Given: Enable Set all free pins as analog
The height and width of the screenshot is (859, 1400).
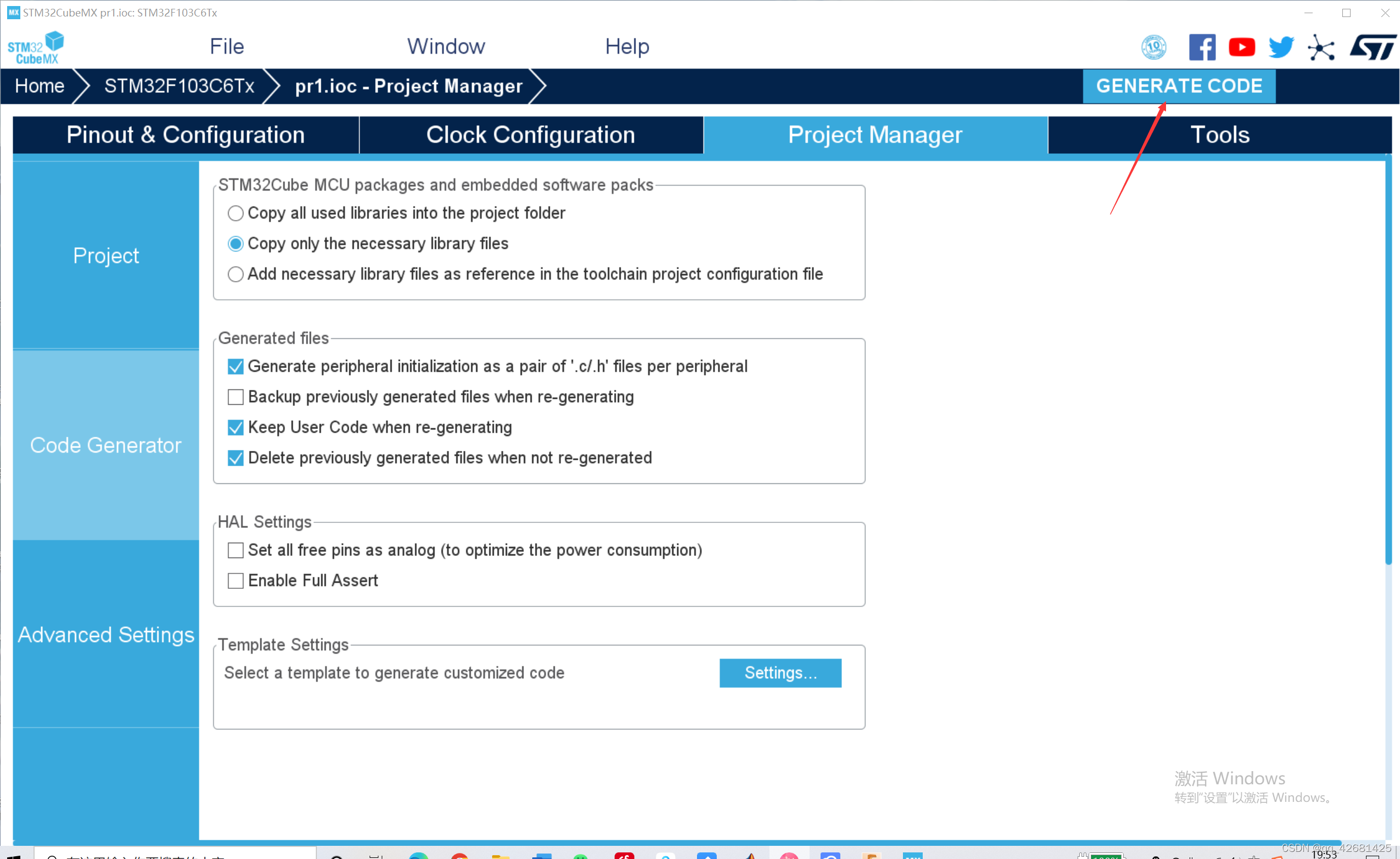Looking at the screenshot, I should click(235, 550).
